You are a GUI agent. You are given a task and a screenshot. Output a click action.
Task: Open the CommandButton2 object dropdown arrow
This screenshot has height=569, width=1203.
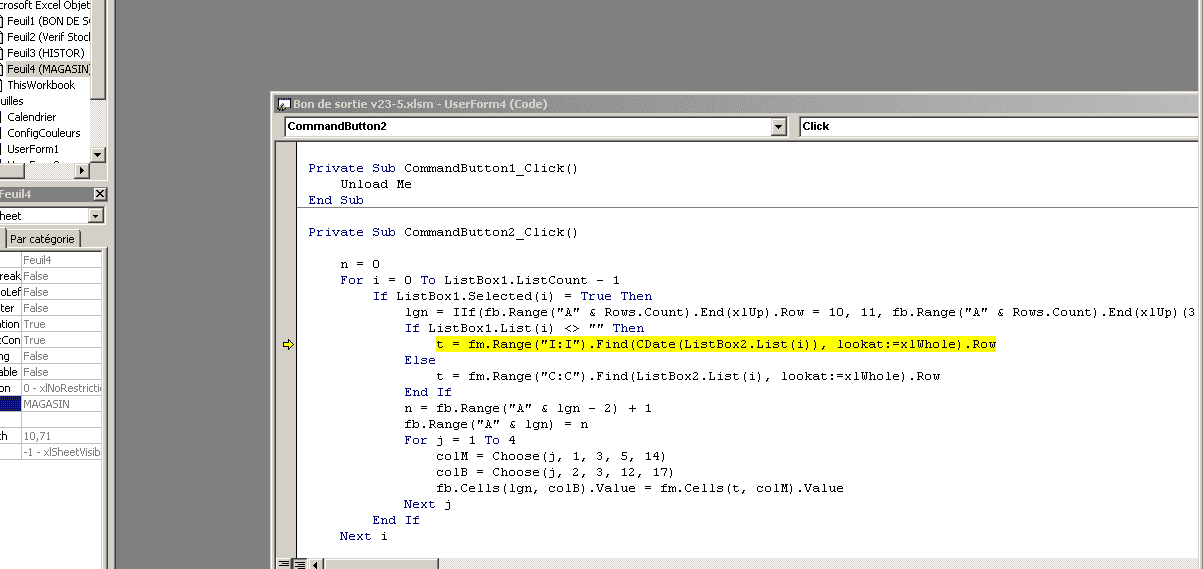[779, 127]
